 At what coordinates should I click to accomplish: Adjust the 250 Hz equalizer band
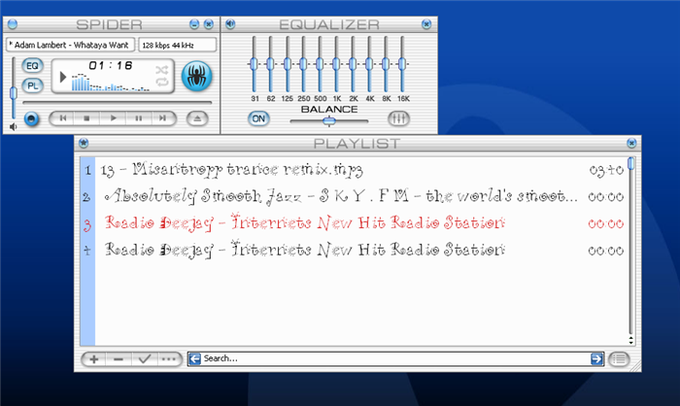[304, 64]
